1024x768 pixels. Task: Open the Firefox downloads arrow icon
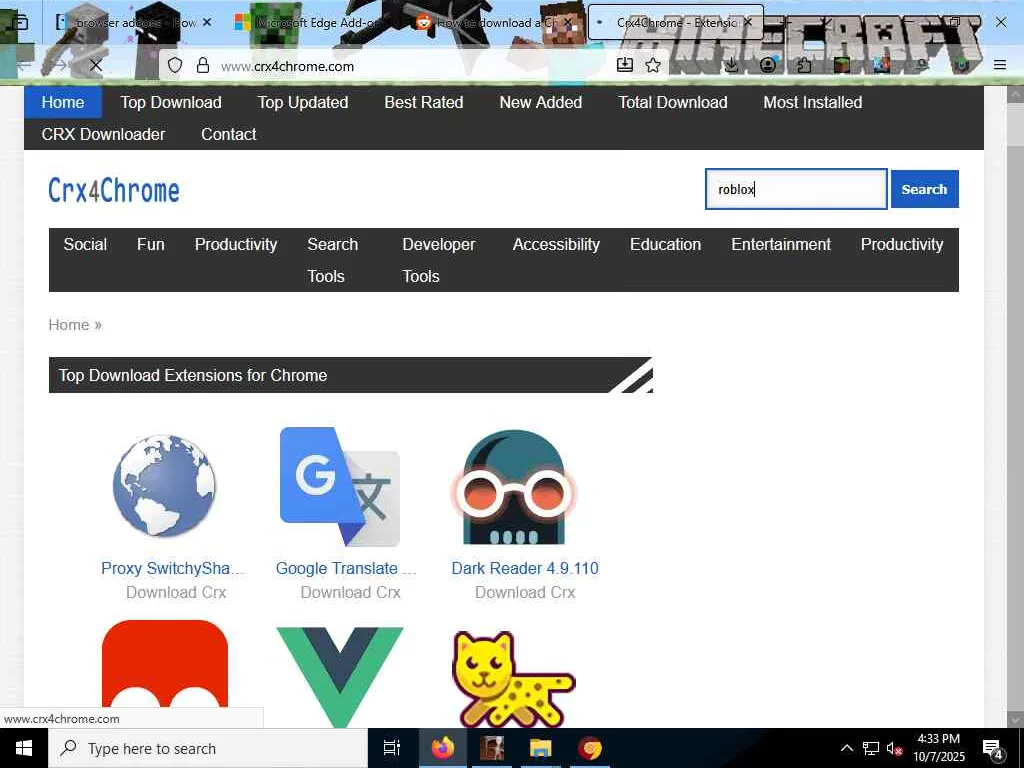click(x=732, y=64)
